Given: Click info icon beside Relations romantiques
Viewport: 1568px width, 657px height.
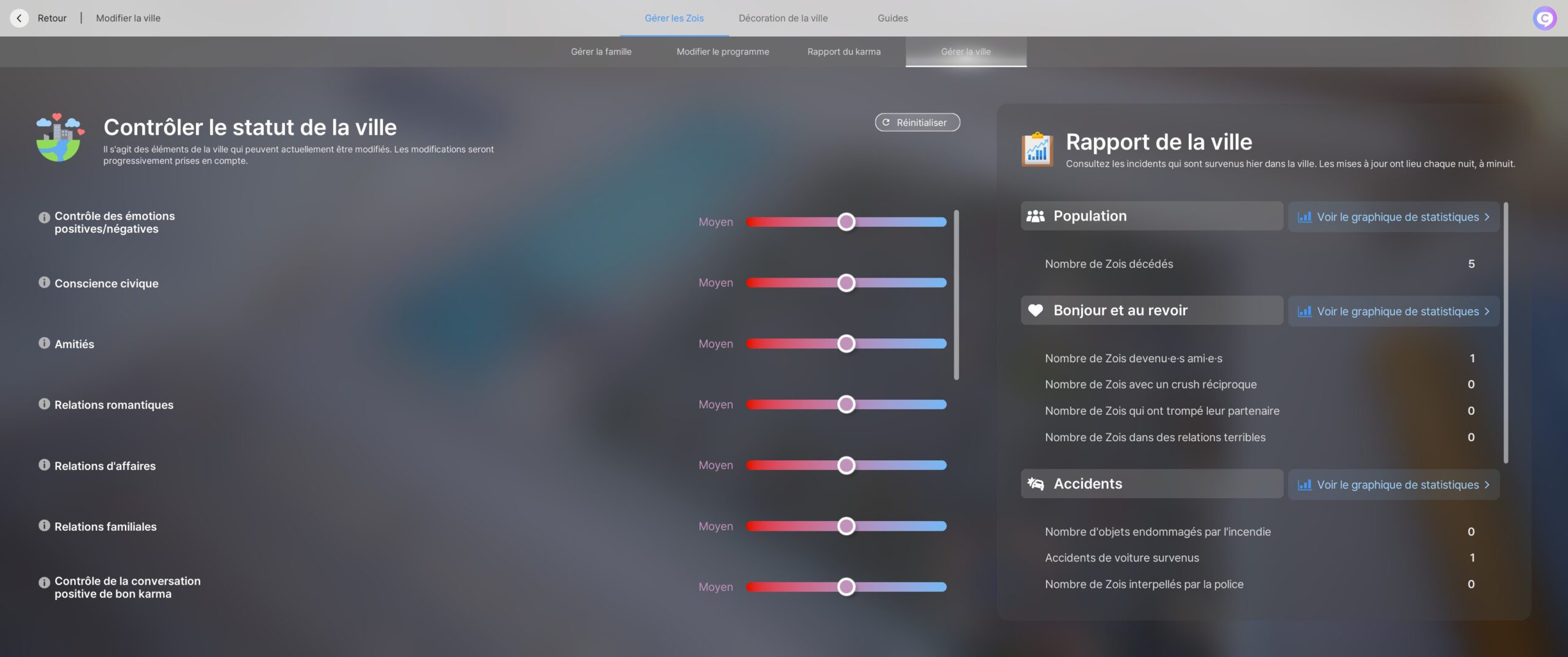Looking at the screenshot, I should [x=44, y=404].
